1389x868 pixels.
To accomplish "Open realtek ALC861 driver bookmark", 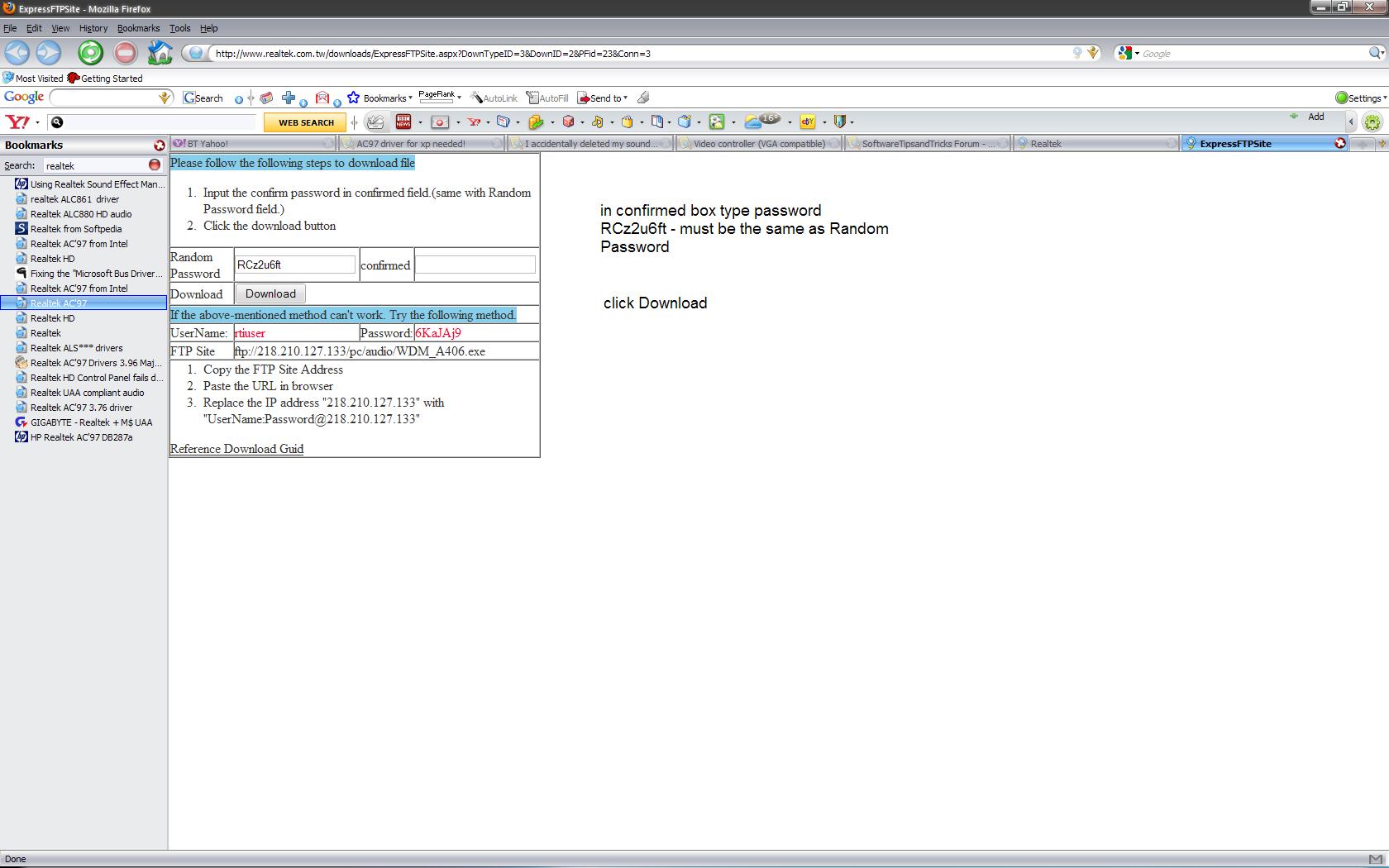I will click(74, 199).
